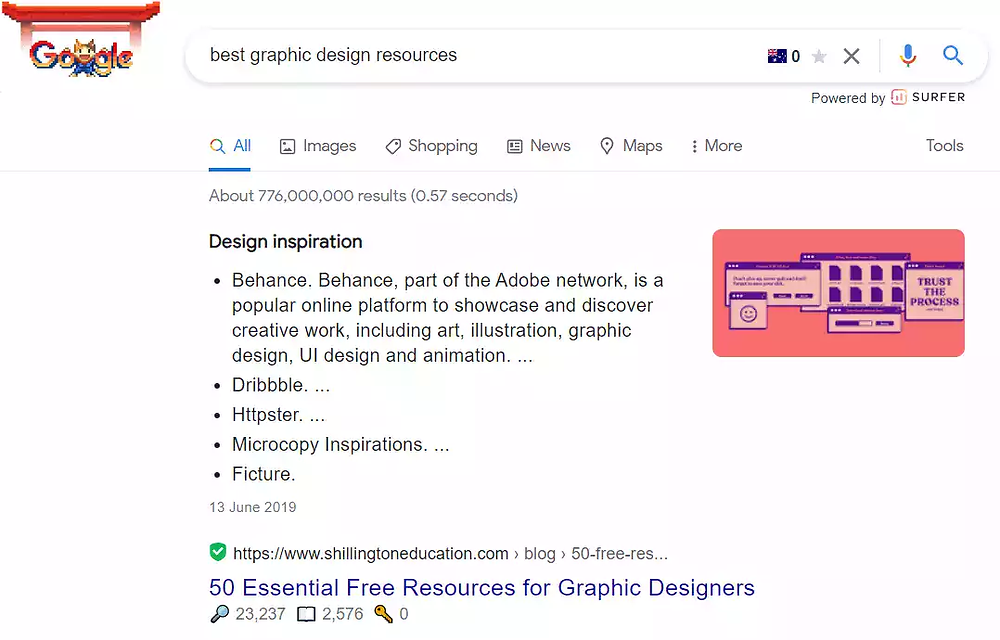Open the Maps tab
The width and height of the screenshot is (1000, 640).
click(x=631, y=146)
